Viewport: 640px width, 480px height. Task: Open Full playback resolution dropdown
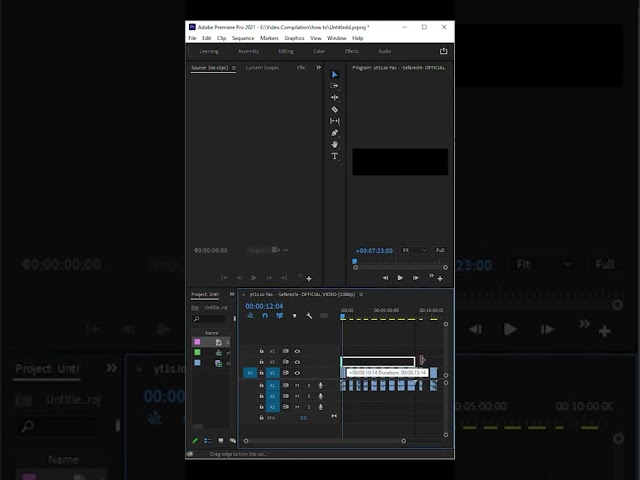pyautogui.click(x=440, y=250)
